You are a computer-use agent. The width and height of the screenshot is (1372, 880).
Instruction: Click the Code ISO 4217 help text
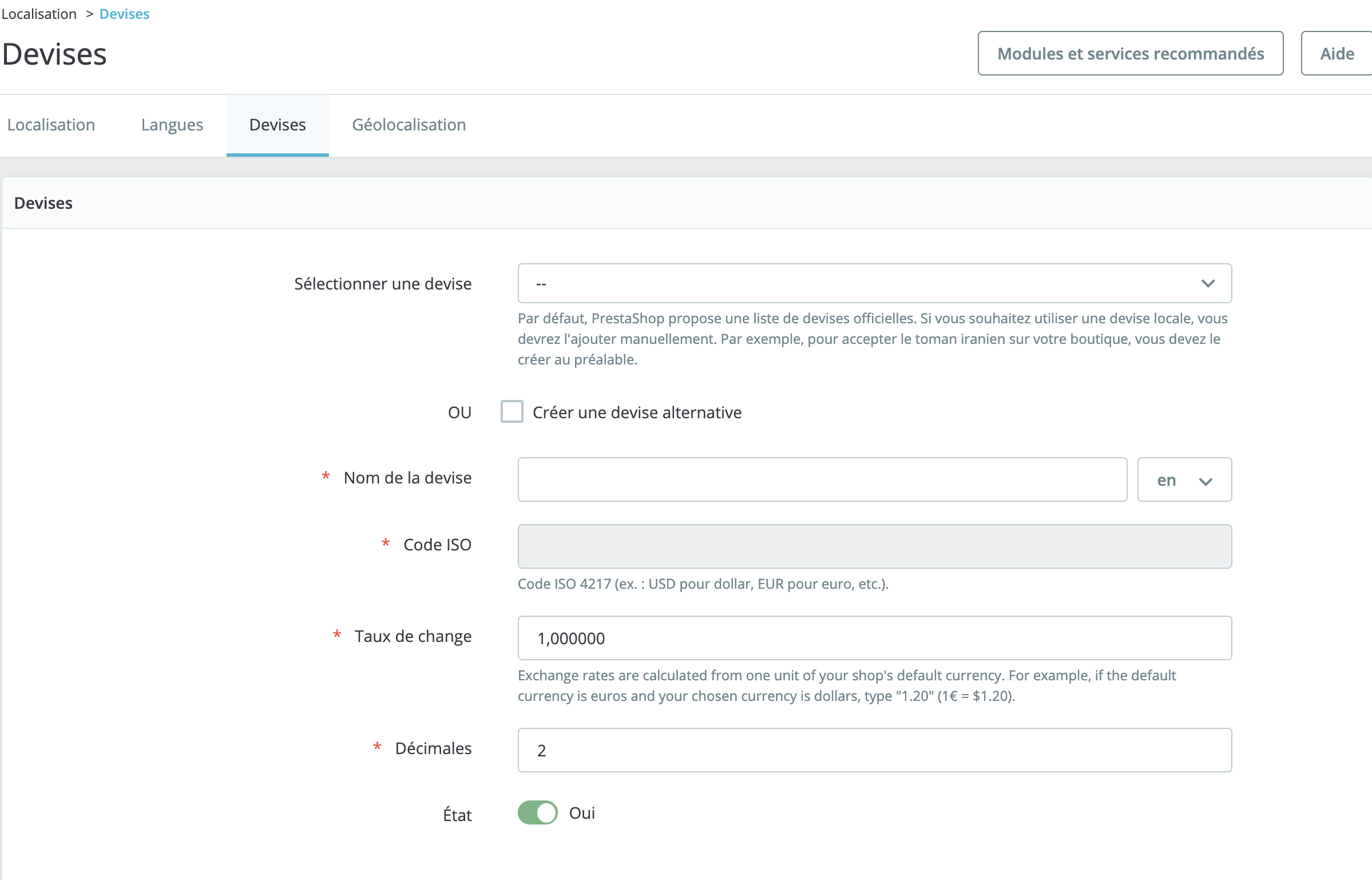click(703, 584)
